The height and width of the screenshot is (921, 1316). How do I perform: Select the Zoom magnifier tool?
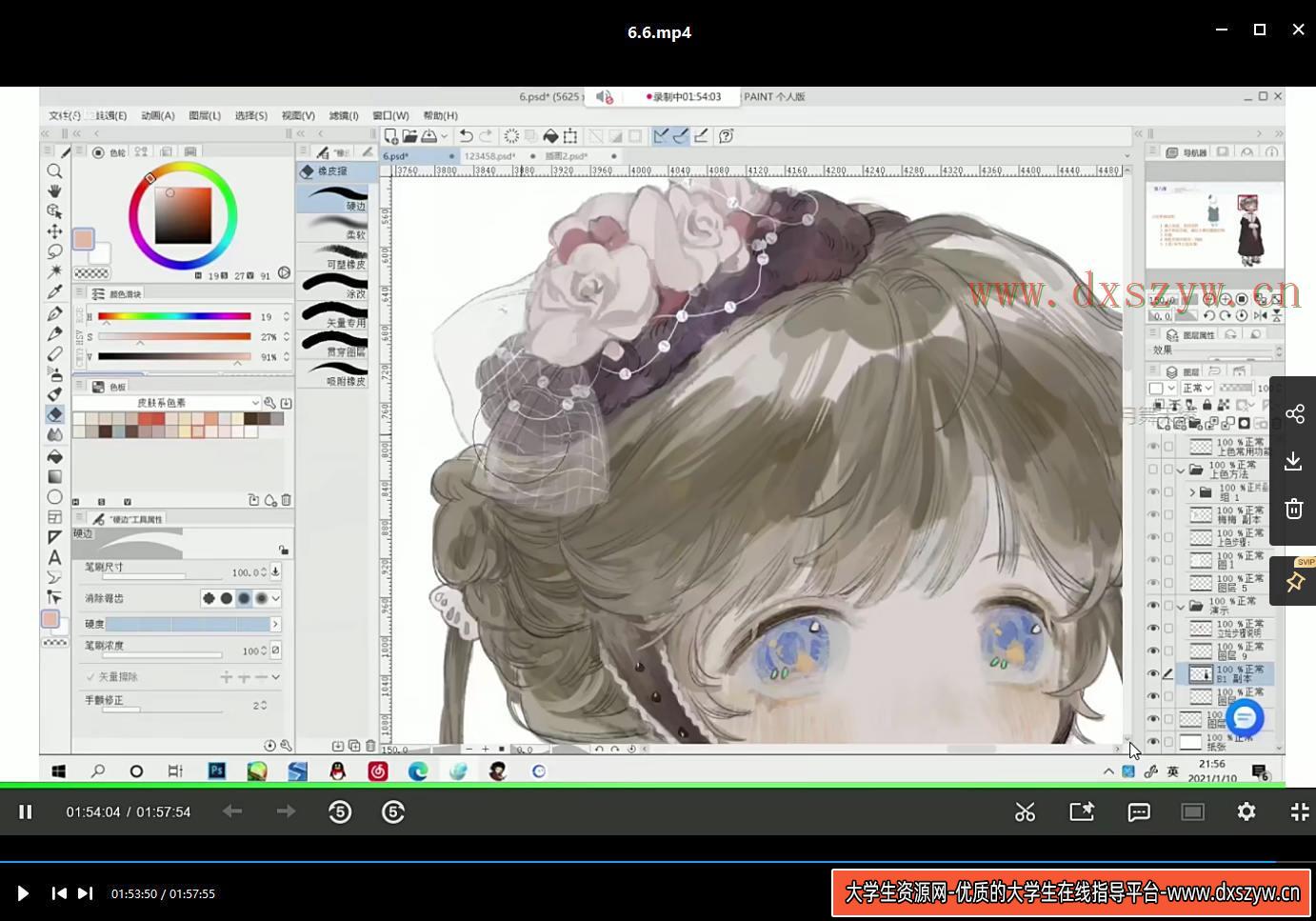click(54, 170)
